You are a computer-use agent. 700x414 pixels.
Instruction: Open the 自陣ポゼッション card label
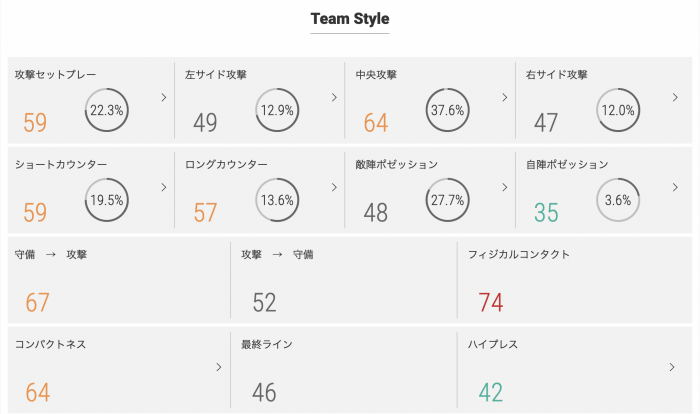coord(567,164)
